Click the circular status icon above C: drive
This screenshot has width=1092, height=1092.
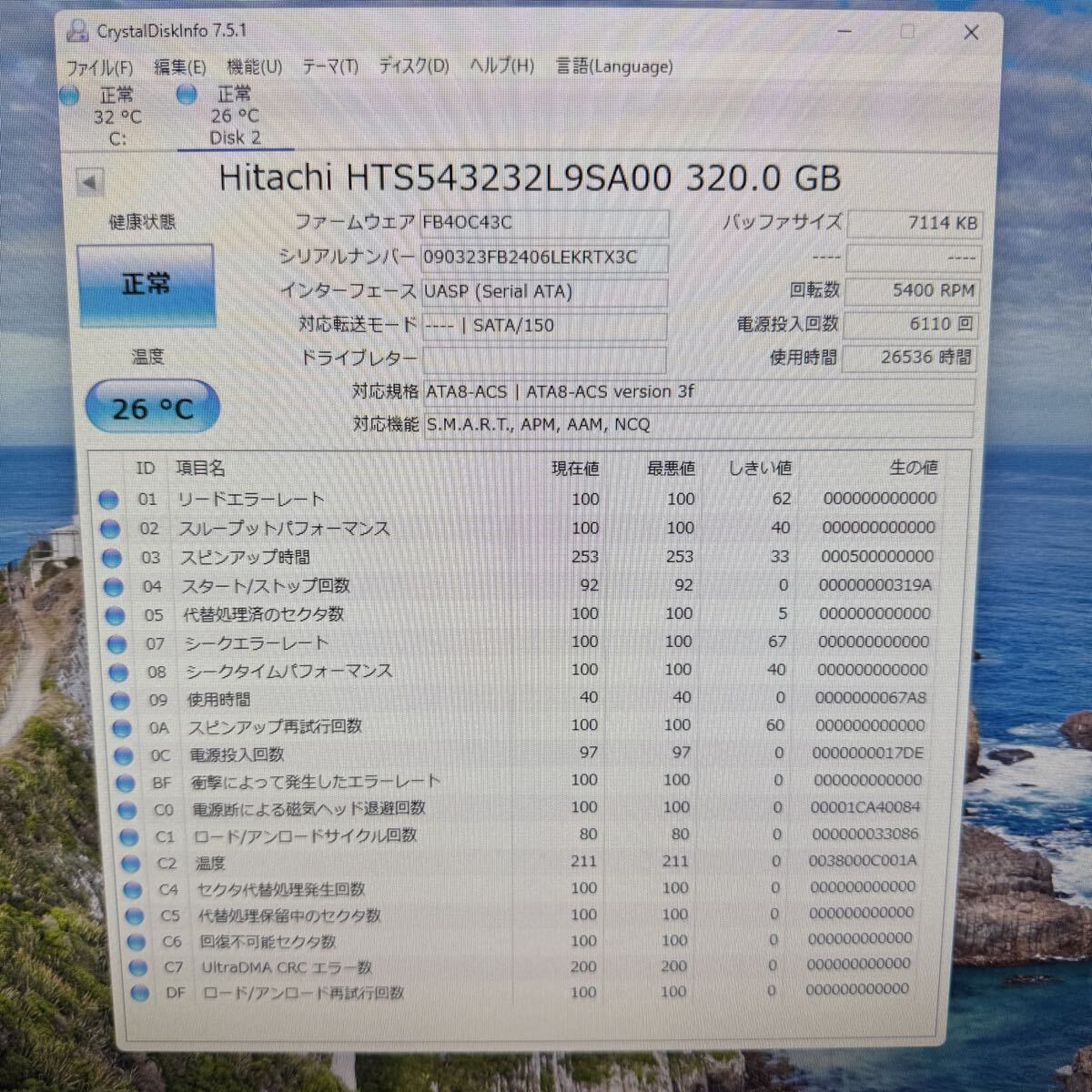coord(70,95)
